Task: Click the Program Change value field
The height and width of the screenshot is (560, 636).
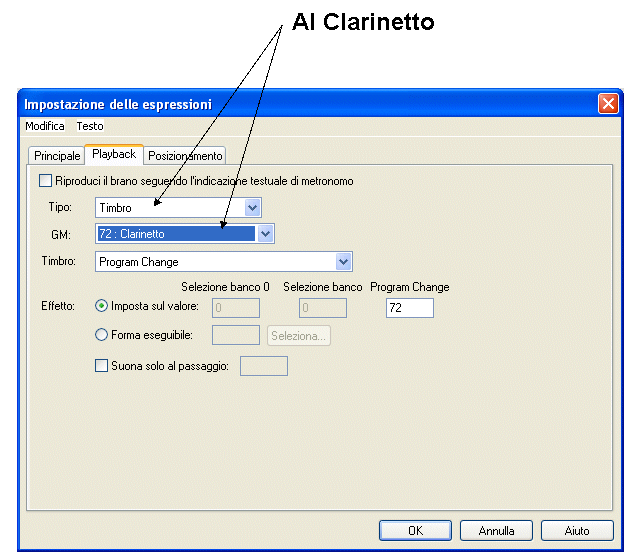Action: click(409, 308)
